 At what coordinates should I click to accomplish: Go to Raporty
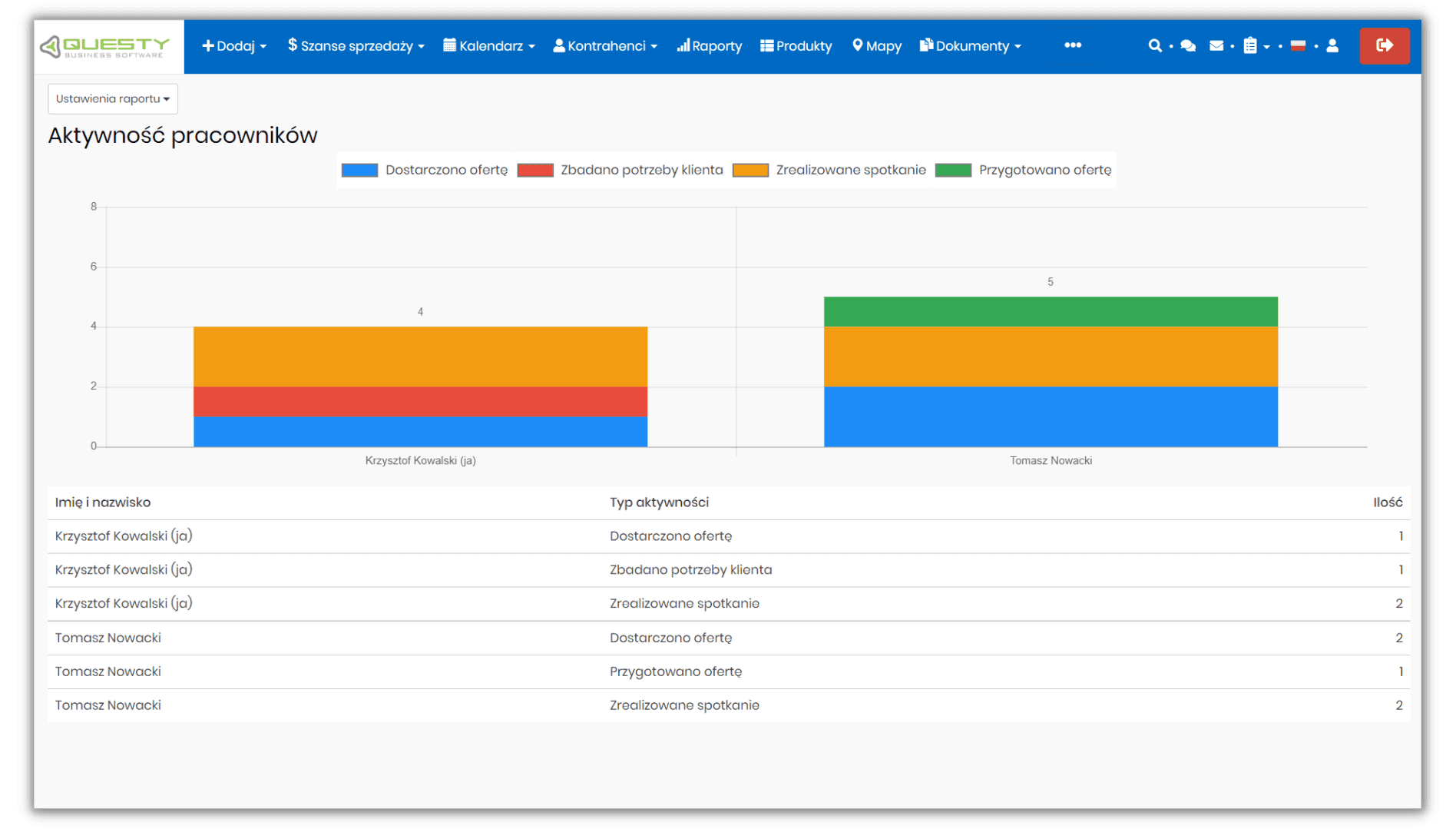point(709,46)
